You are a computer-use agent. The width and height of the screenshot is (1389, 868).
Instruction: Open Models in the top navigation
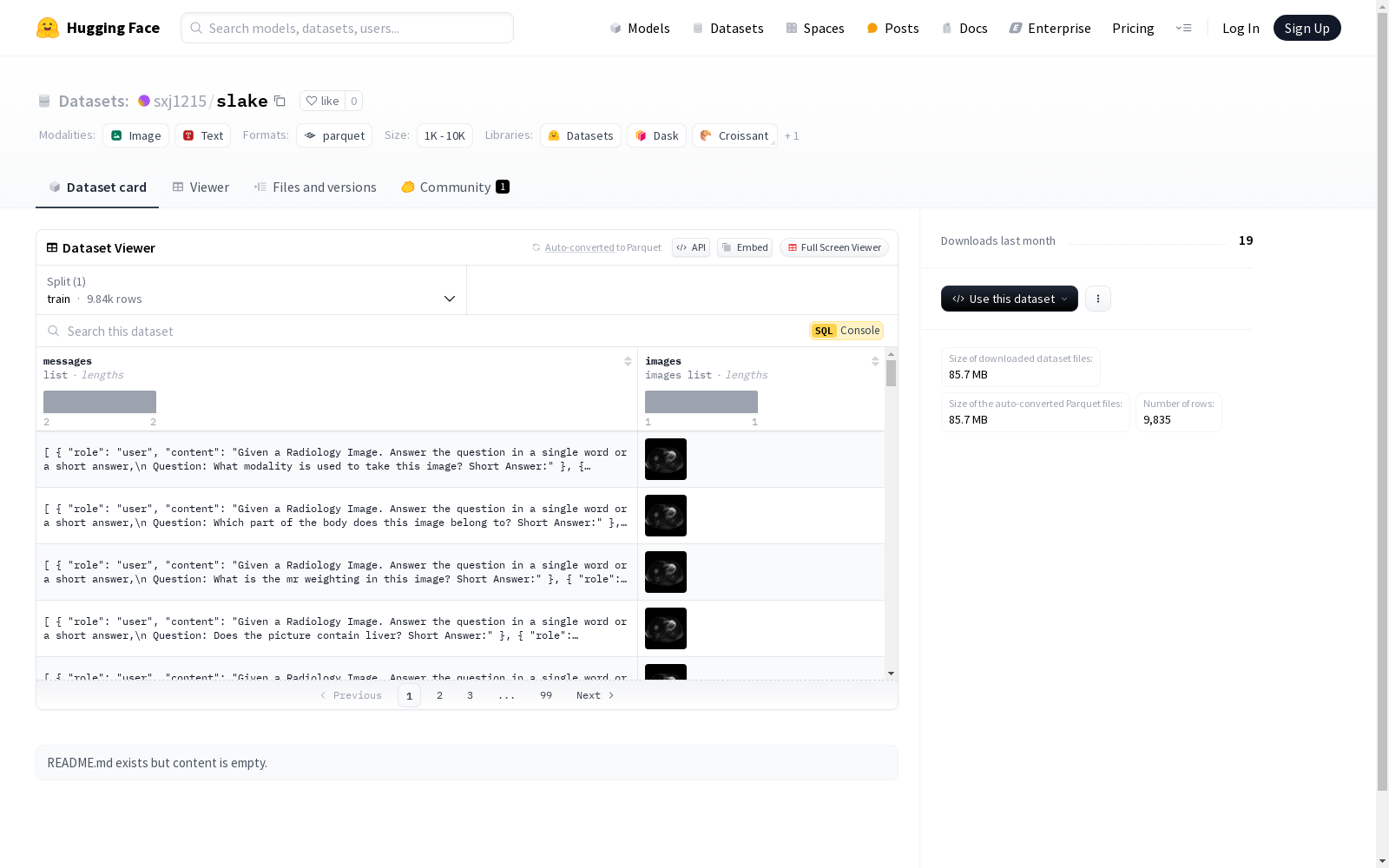click(640, 28)
